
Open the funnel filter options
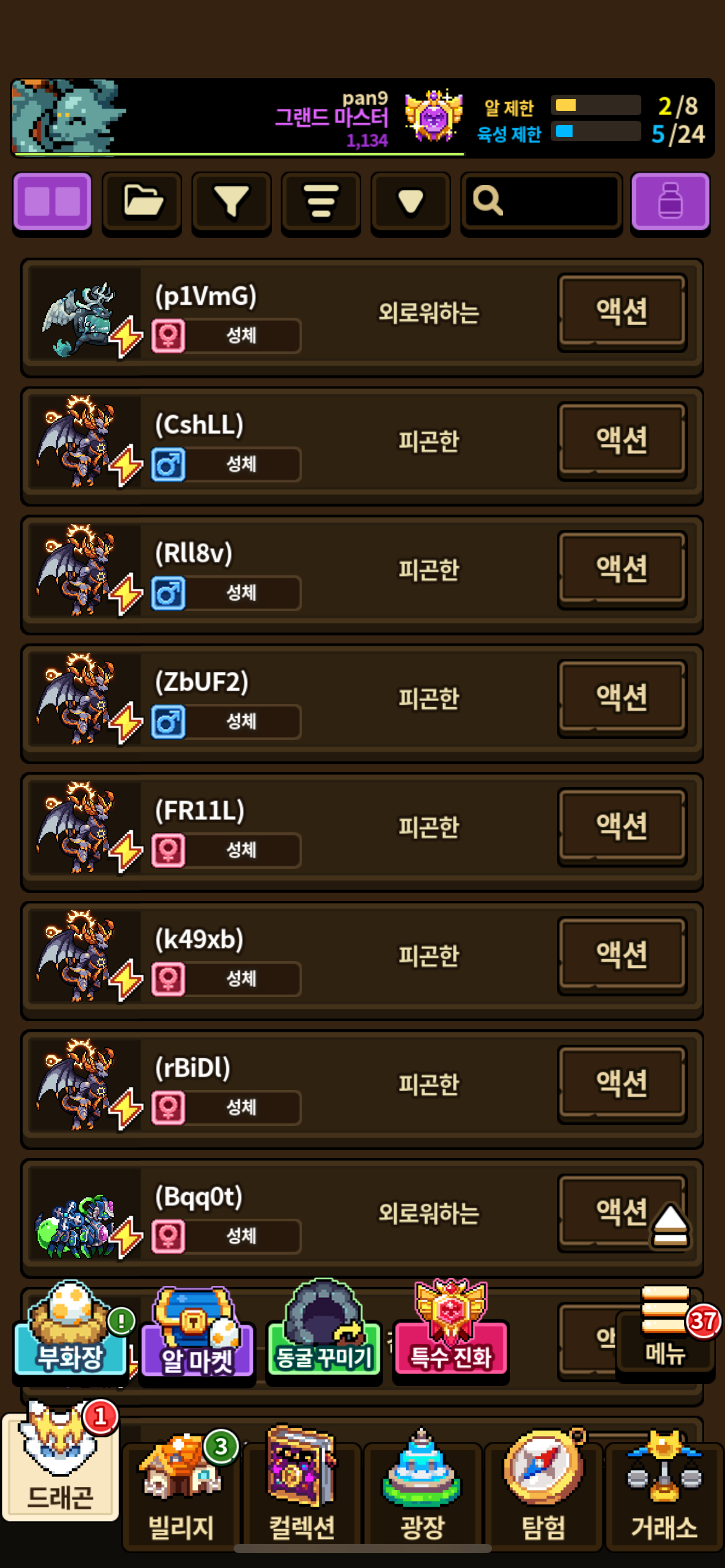pyautogui.click(x=231, y=203)
